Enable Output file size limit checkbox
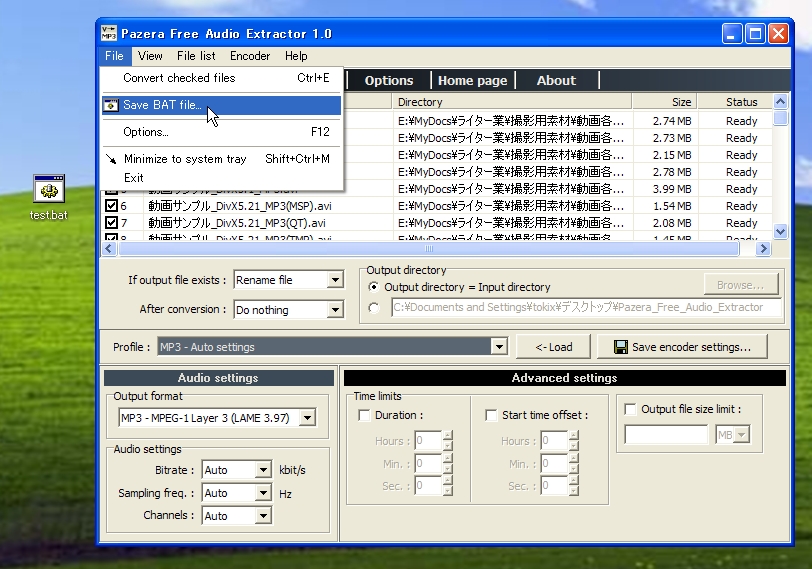812x569 pixels. (630, 410)
